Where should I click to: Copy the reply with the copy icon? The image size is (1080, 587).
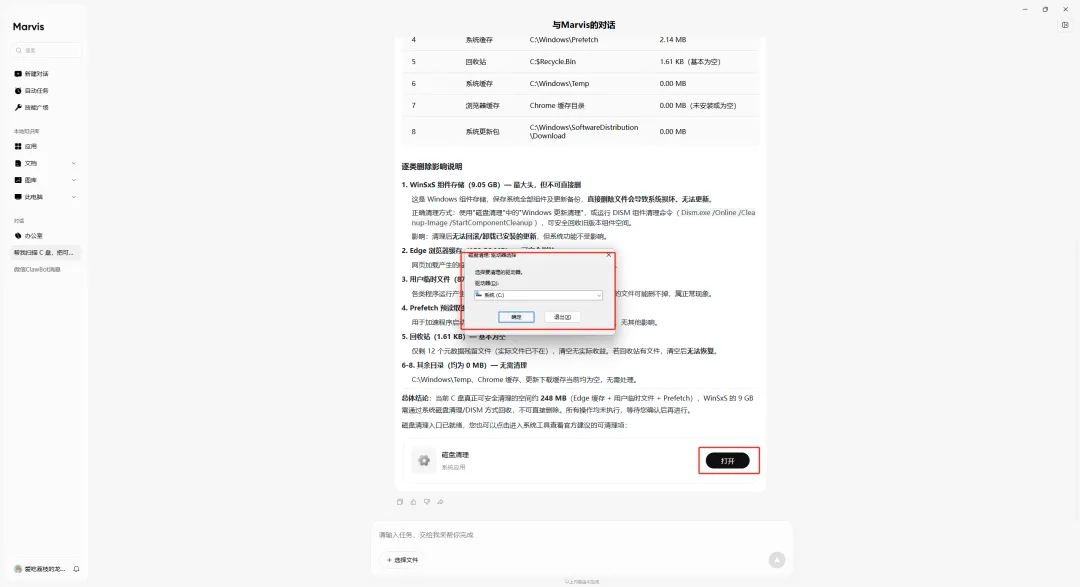click(399, 502)
